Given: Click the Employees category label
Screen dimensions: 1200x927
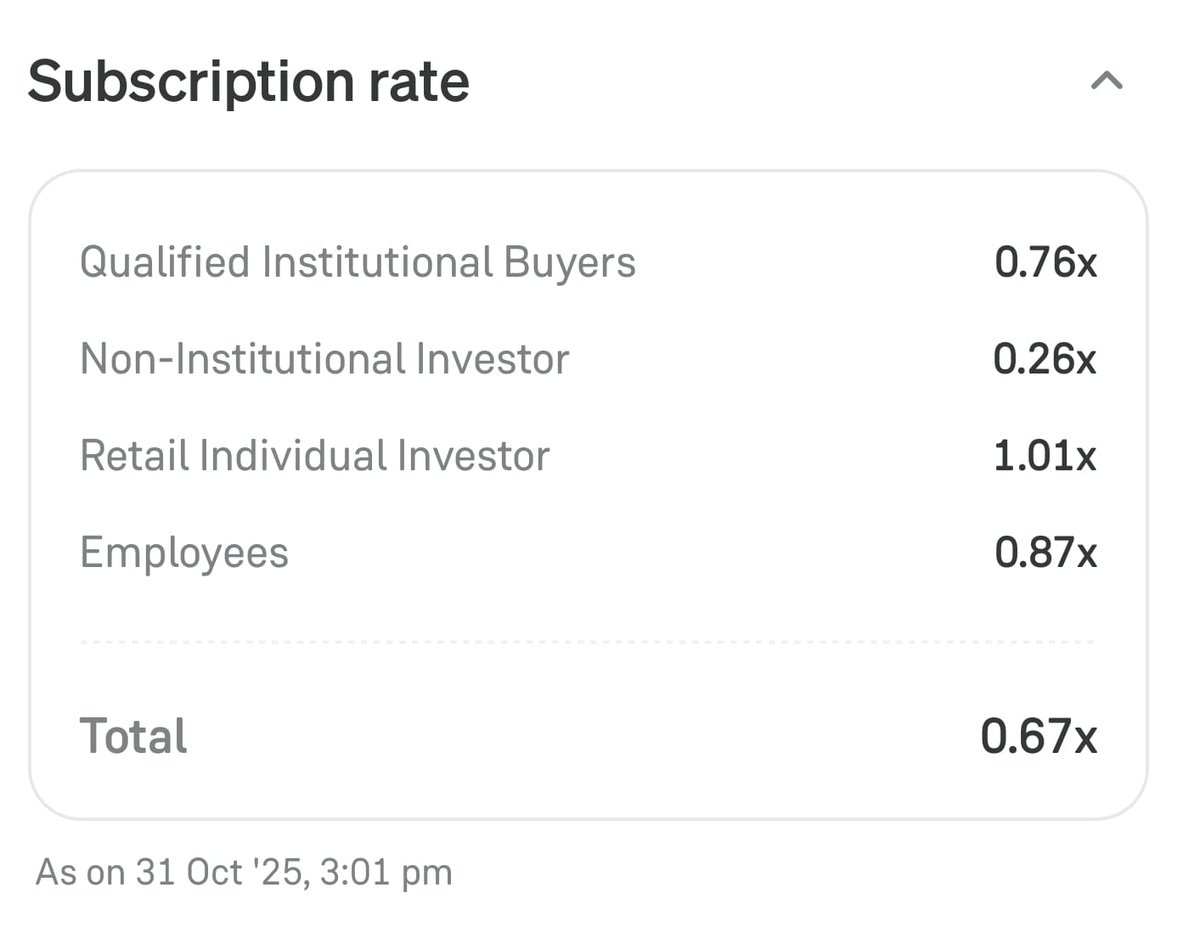Looking at the screenshot, I should (184, 553).
